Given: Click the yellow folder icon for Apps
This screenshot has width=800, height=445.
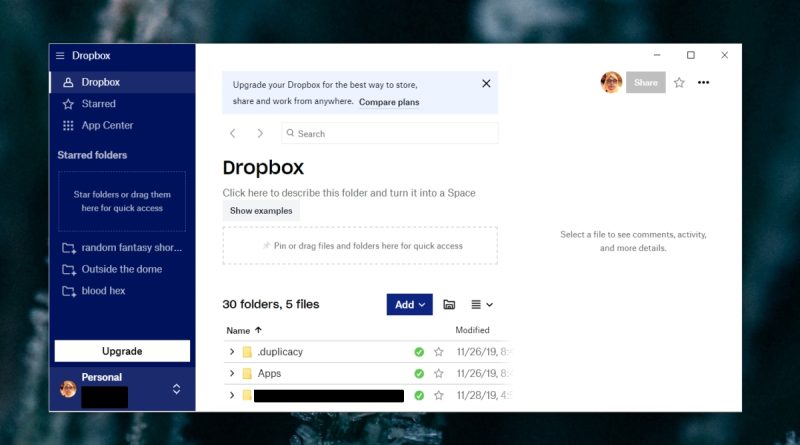Looking at the screenshot, I should click(x=247, y=374).
